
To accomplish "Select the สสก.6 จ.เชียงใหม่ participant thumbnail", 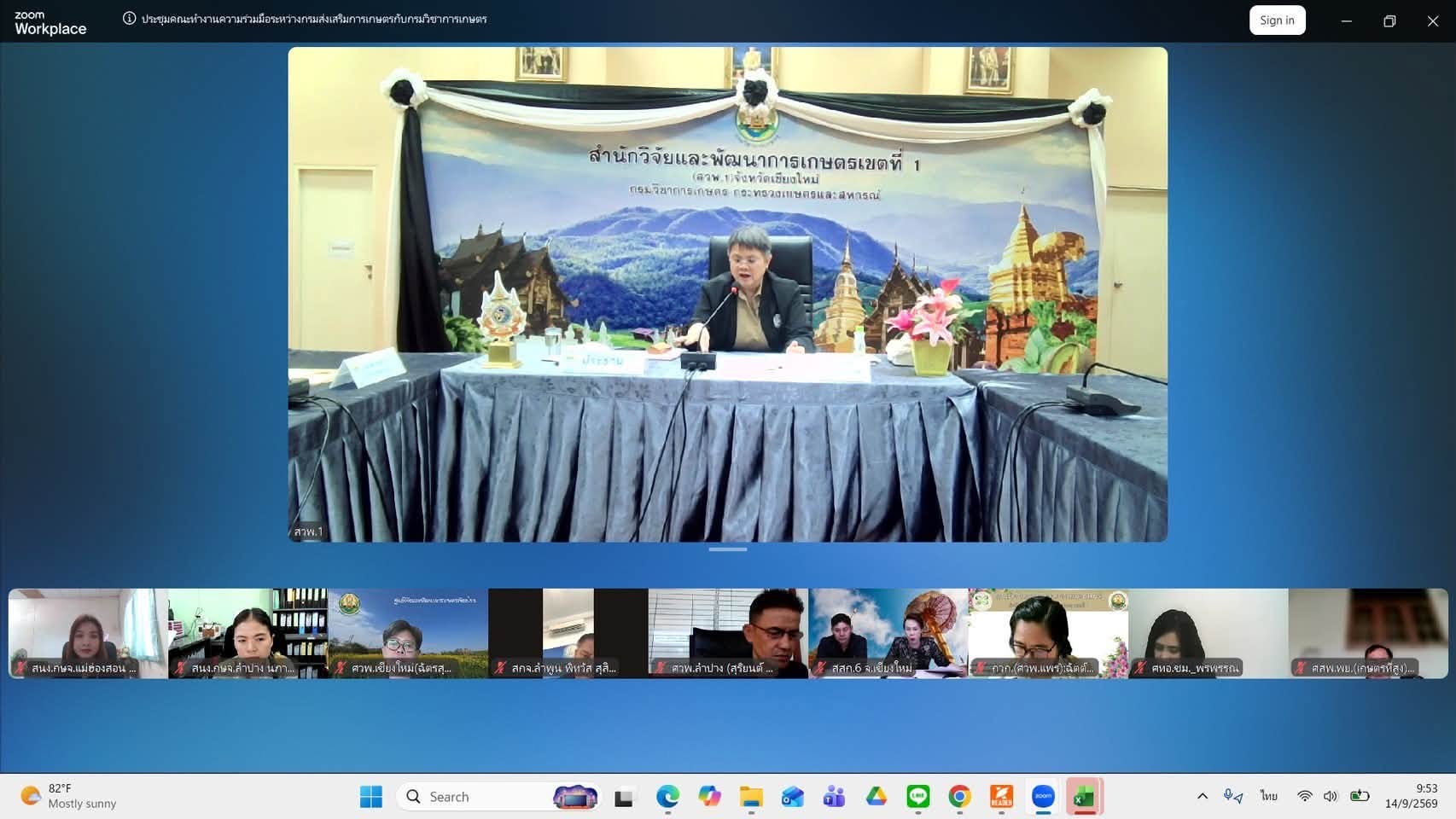I will click(x=888, y=633).
